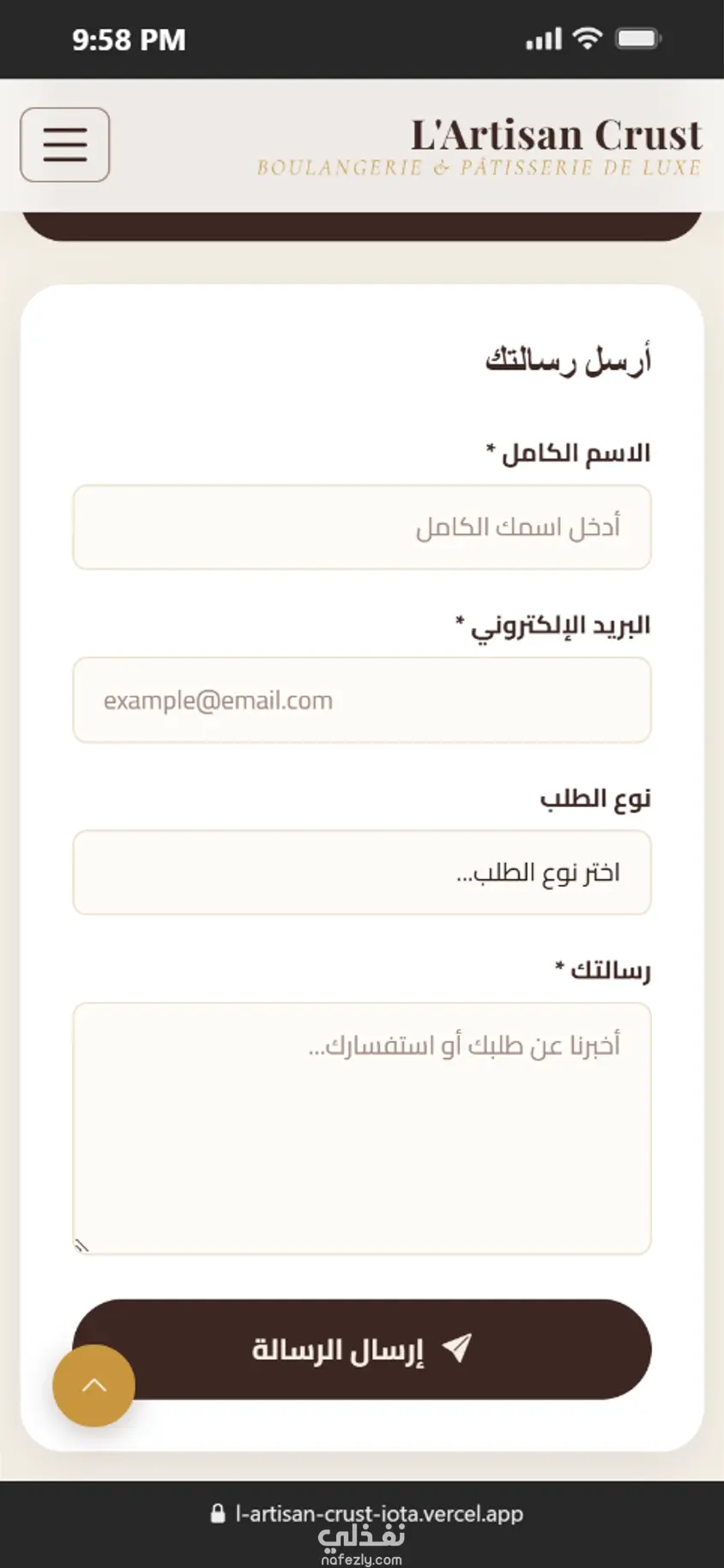The image size is (724, 1568).
Task: Tap the 9:58 PM clock
Action: tap(129, 39)
